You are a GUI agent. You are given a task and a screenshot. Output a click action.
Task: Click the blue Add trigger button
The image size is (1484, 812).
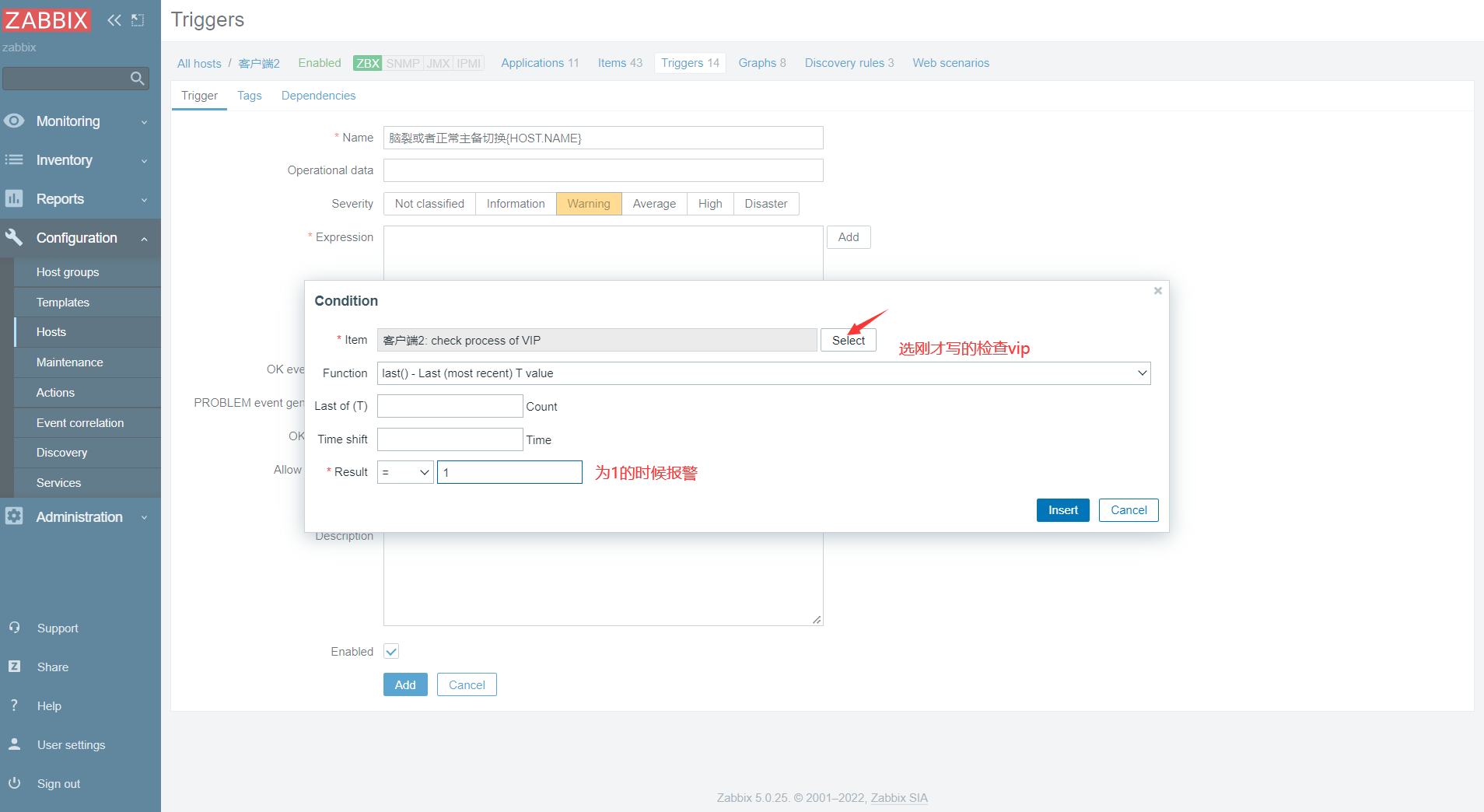(405, 684)
